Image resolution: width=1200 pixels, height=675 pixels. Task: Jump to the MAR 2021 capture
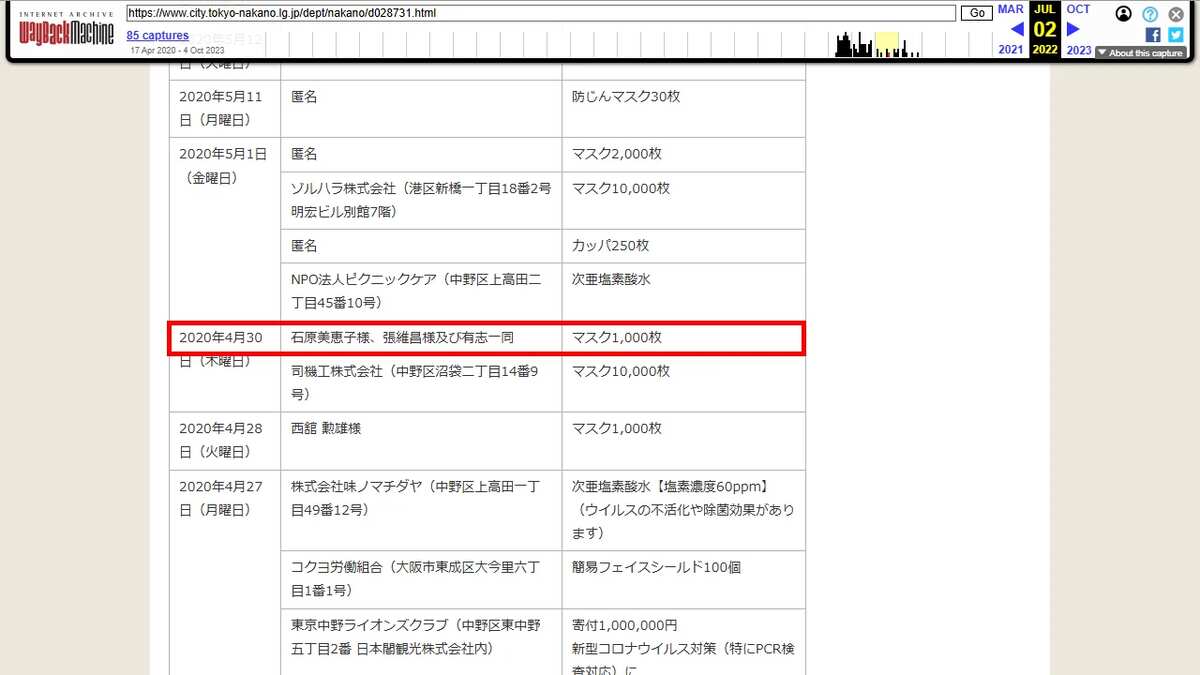[x=1011, y=9]
